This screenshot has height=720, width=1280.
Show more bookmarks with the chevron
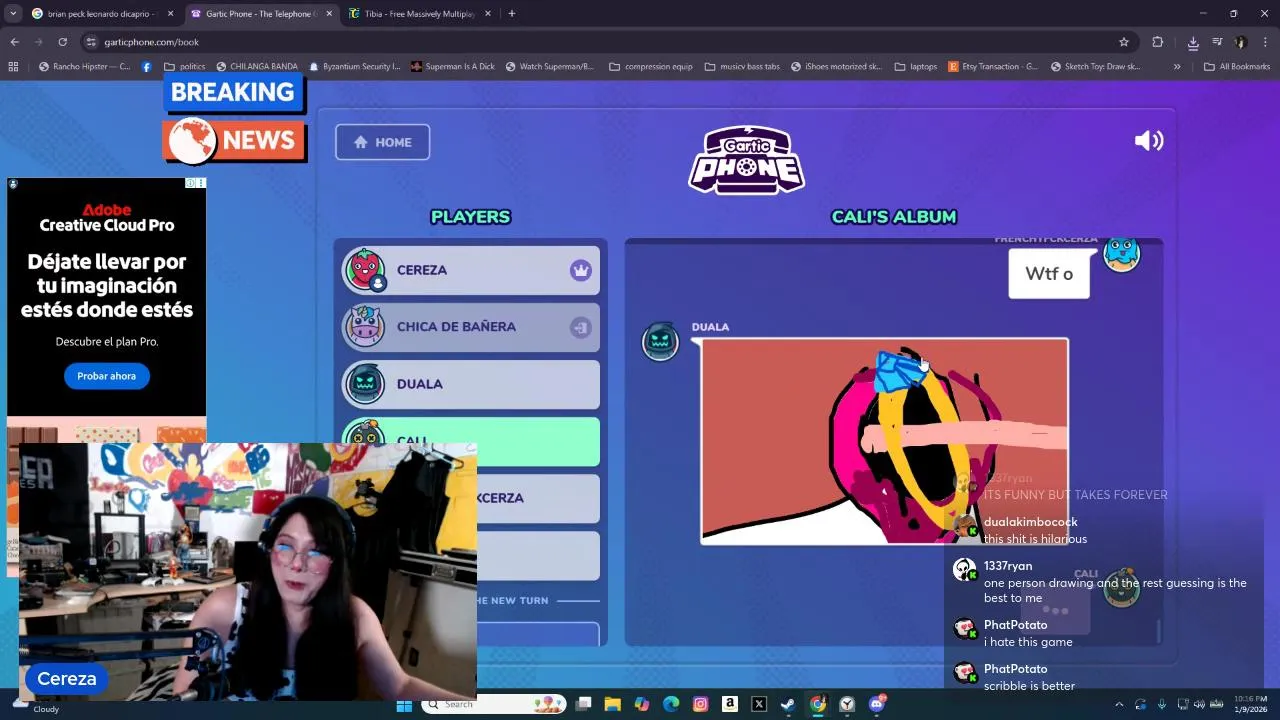1177,67
